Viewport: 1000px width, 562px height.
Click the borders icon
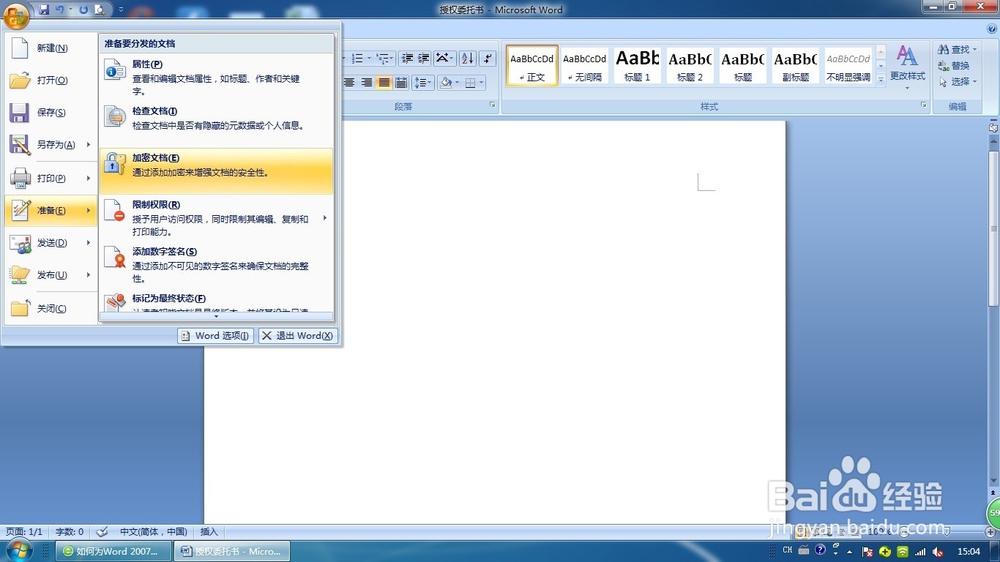click(470, 82)
